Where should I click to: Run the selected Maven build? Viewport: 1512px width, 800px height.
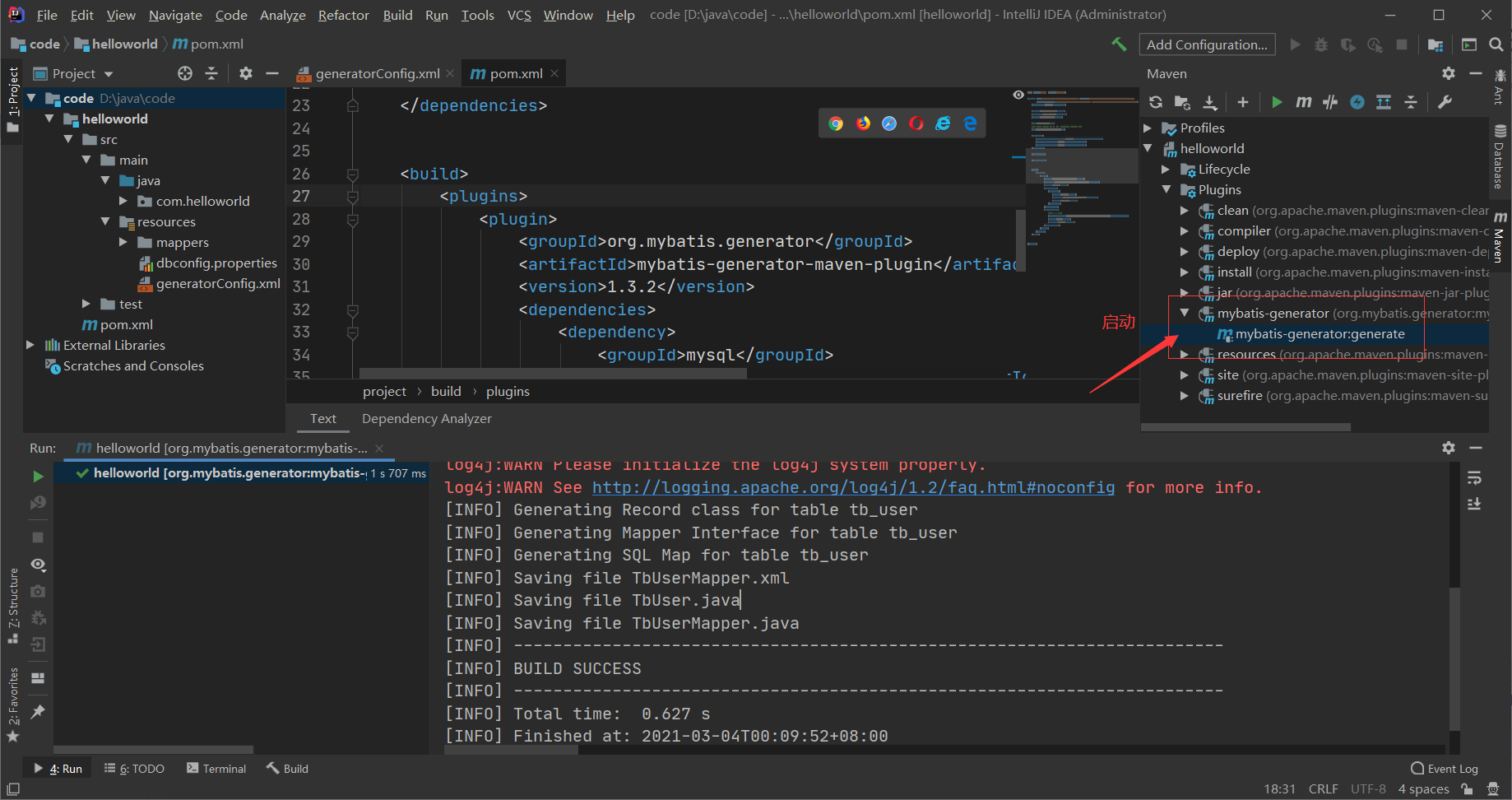click(x=1277, y=102)
